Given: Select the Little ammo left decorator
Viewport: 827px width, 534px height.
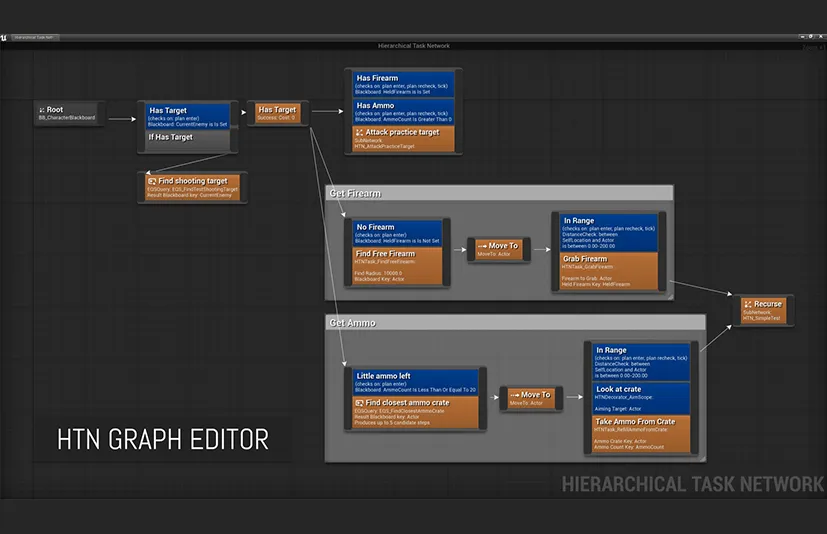Looking at the screenshot, I should (x=415, y=382).
